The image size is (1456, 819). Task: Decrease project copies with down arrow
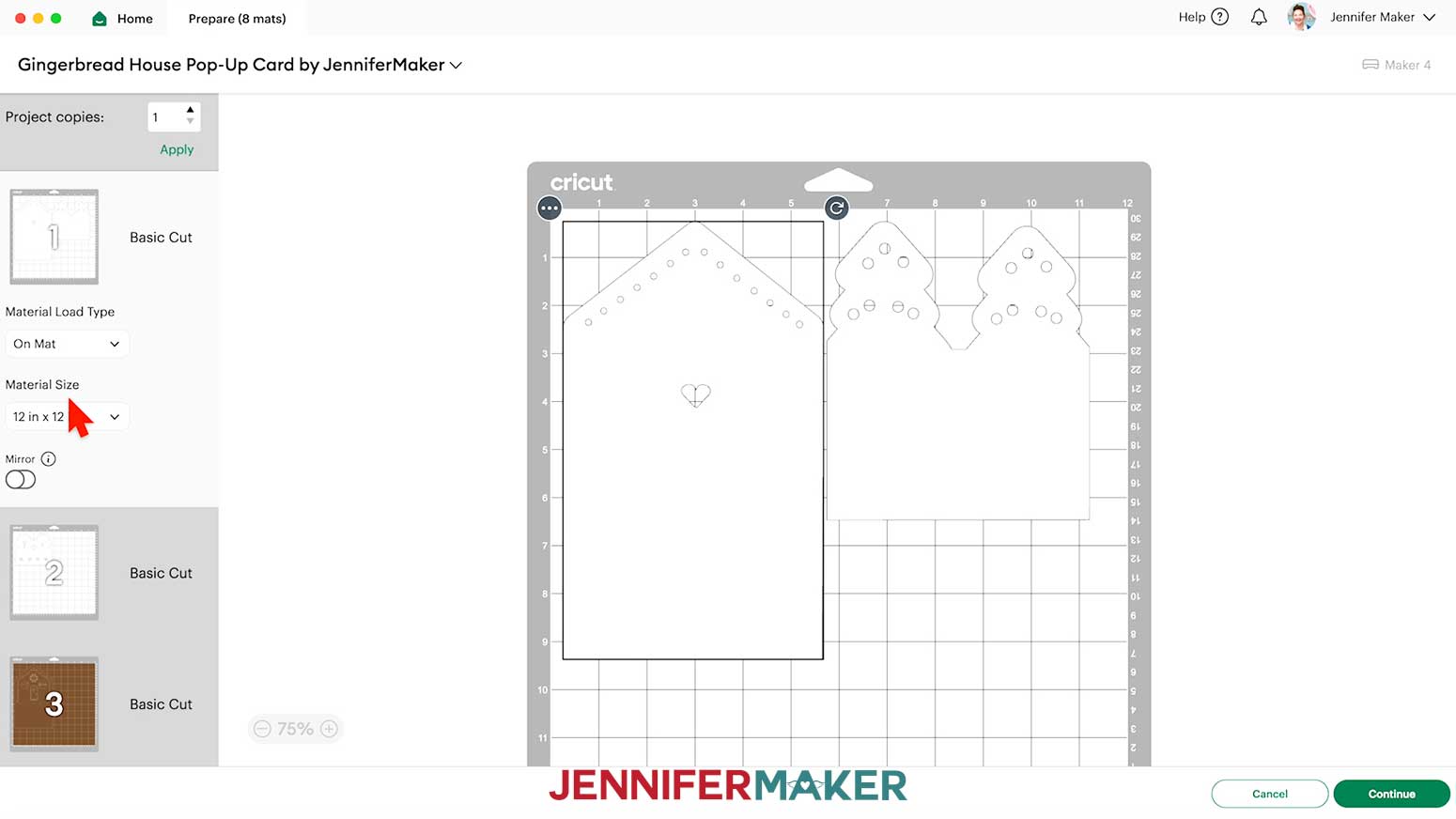190,121
